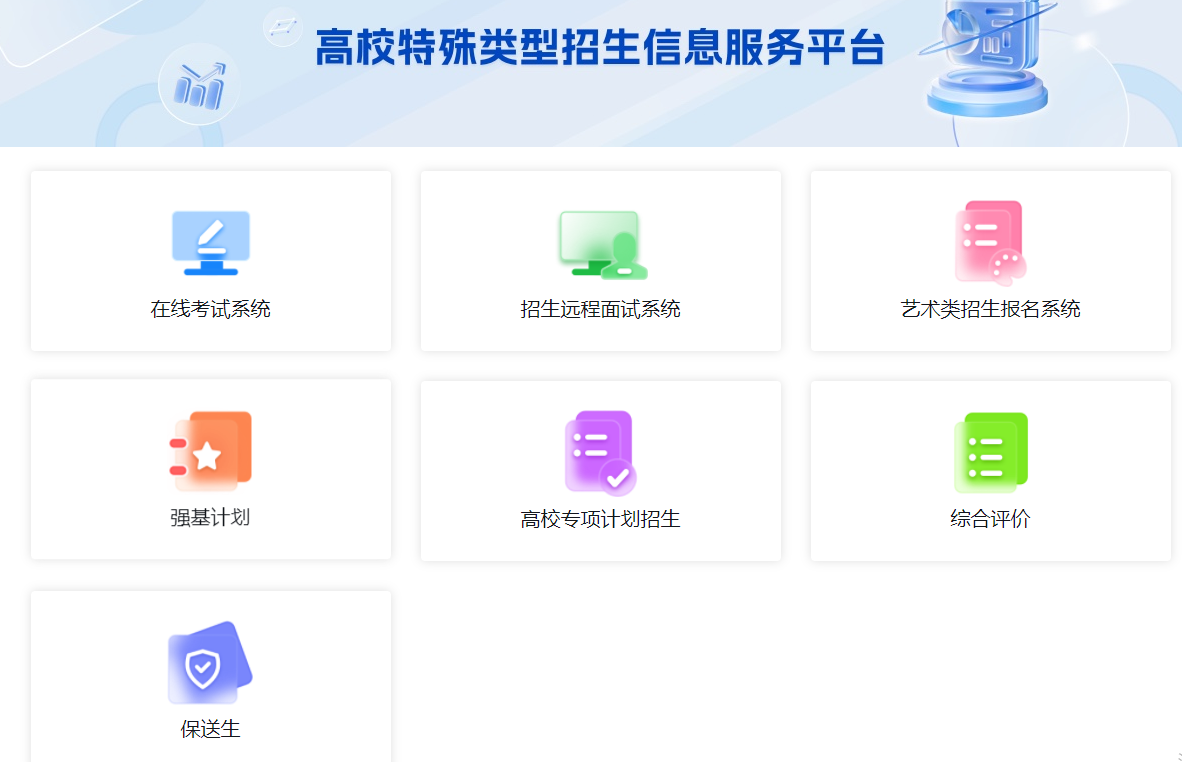Click the 在线考试系统 monitor icon
The width and height of the screenshot is (1182, 762).
tap(210, 240)
